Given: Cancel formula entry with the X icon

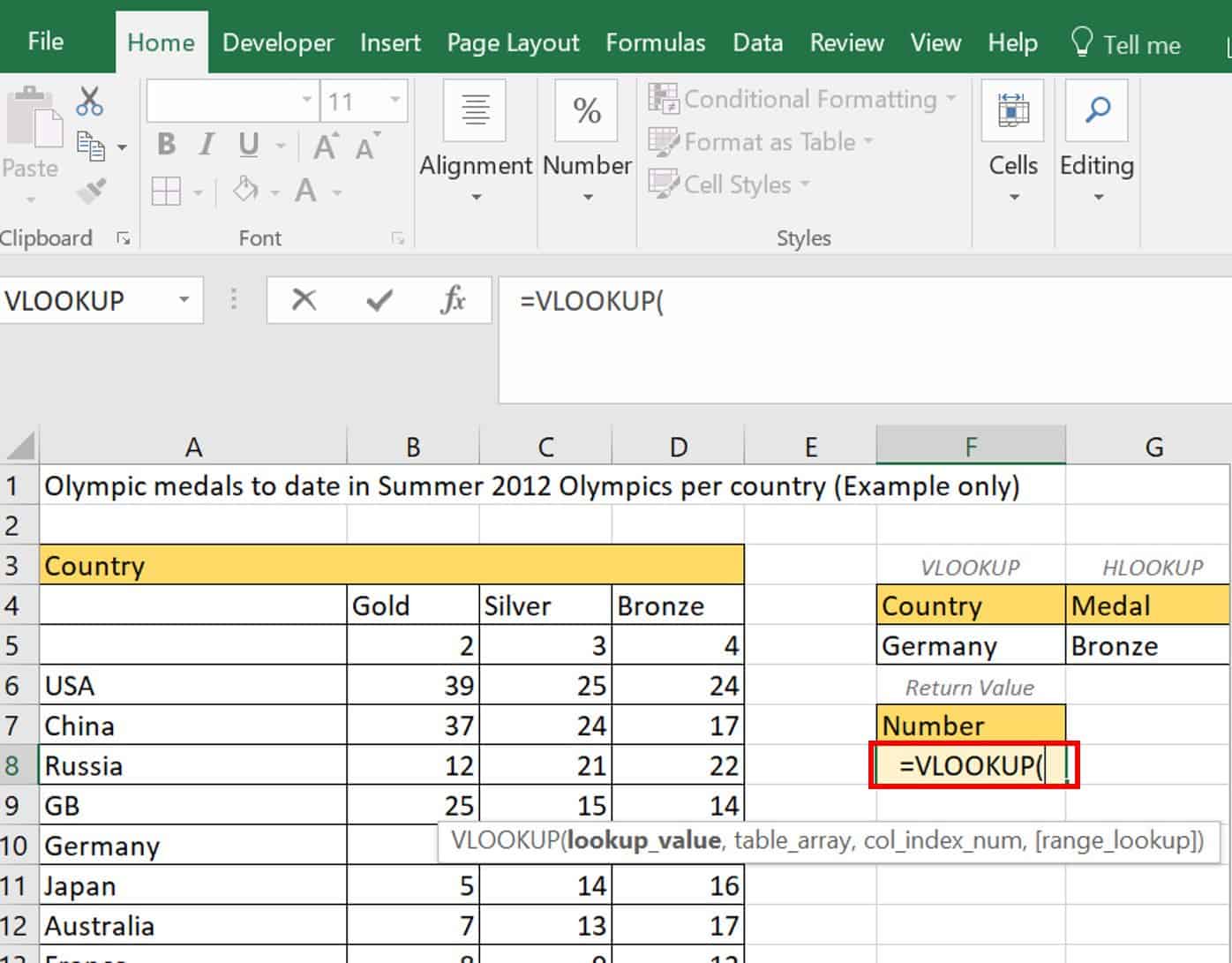Looking at the screenshot, I should click(304, 300).
